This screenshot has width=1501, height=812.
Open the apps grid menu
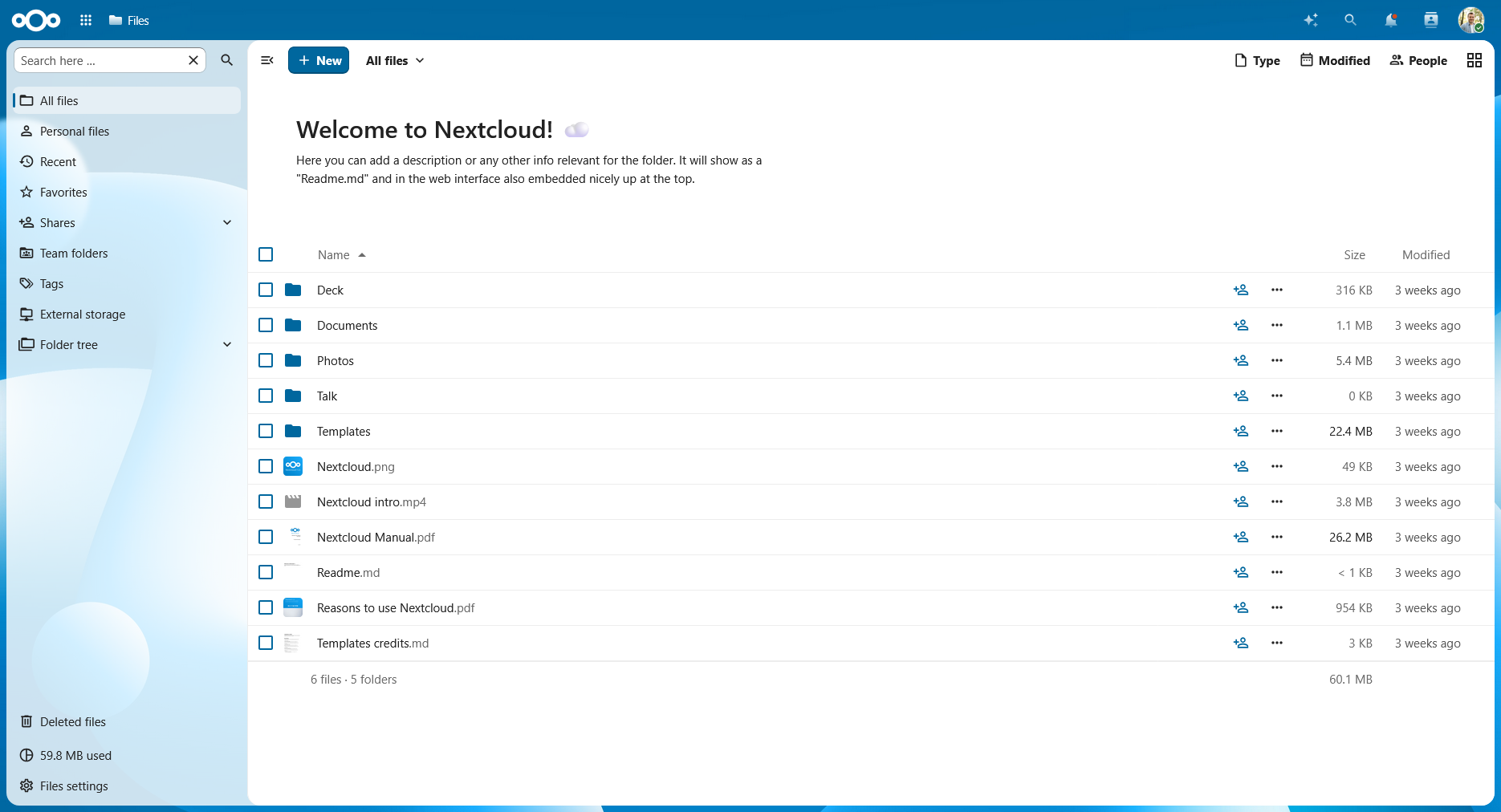[x=86, y=20]
